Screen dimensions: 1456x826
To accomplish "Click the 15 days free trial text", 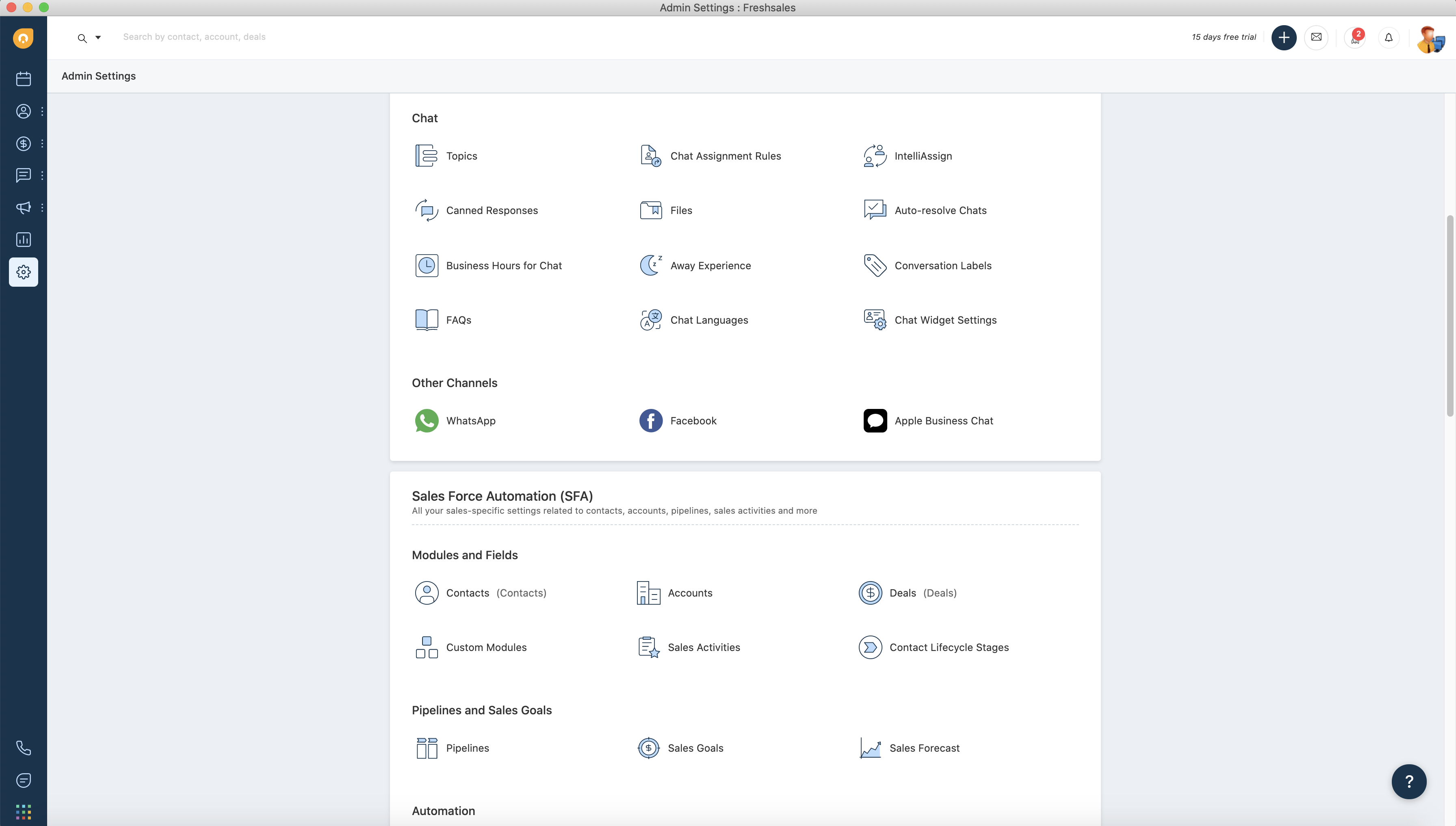I will [x=1223, y=37].
